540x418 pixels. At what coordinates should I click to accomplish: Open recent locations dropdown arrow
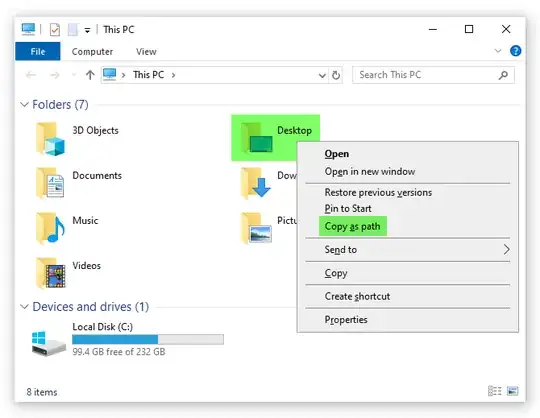click(73, 75)
